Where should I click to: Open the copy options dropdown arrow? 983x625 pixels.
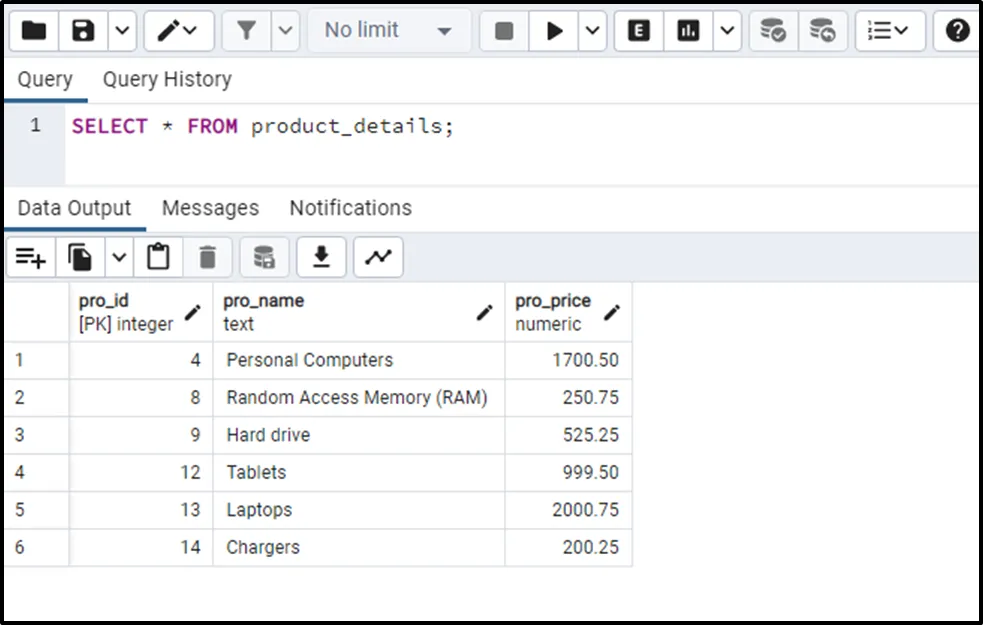point(119,257)
